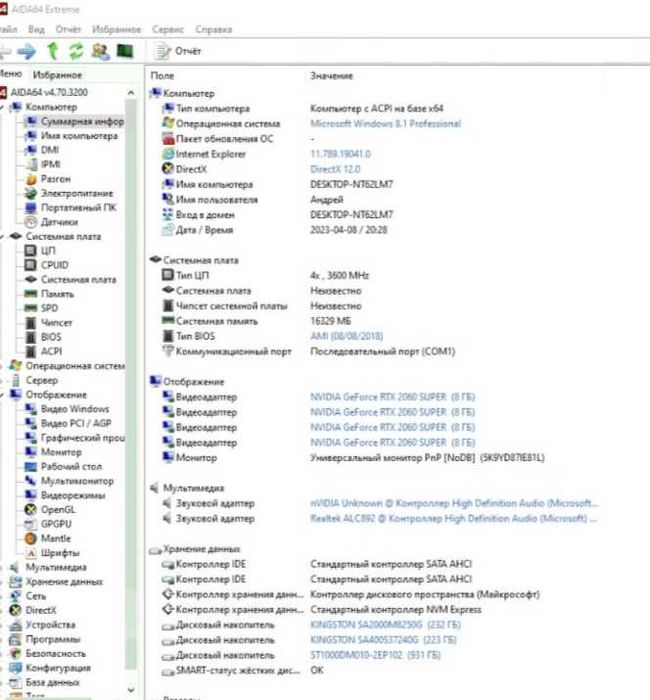Open AMI (08/08/2018) BIOS link
The height and width of the screenshot is (700, 650).
(346, 336)
